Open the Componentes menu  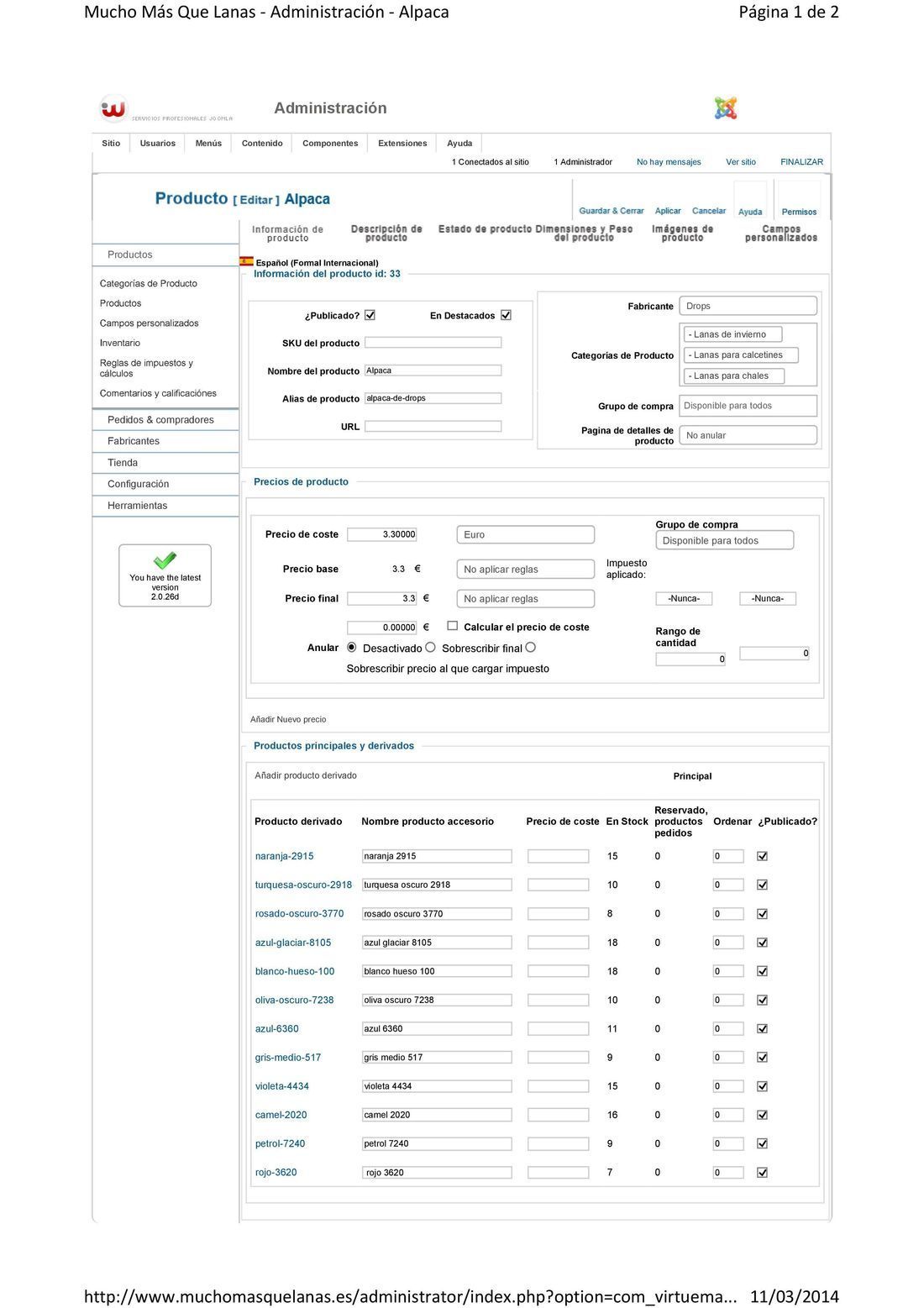[x=330, y=143]
